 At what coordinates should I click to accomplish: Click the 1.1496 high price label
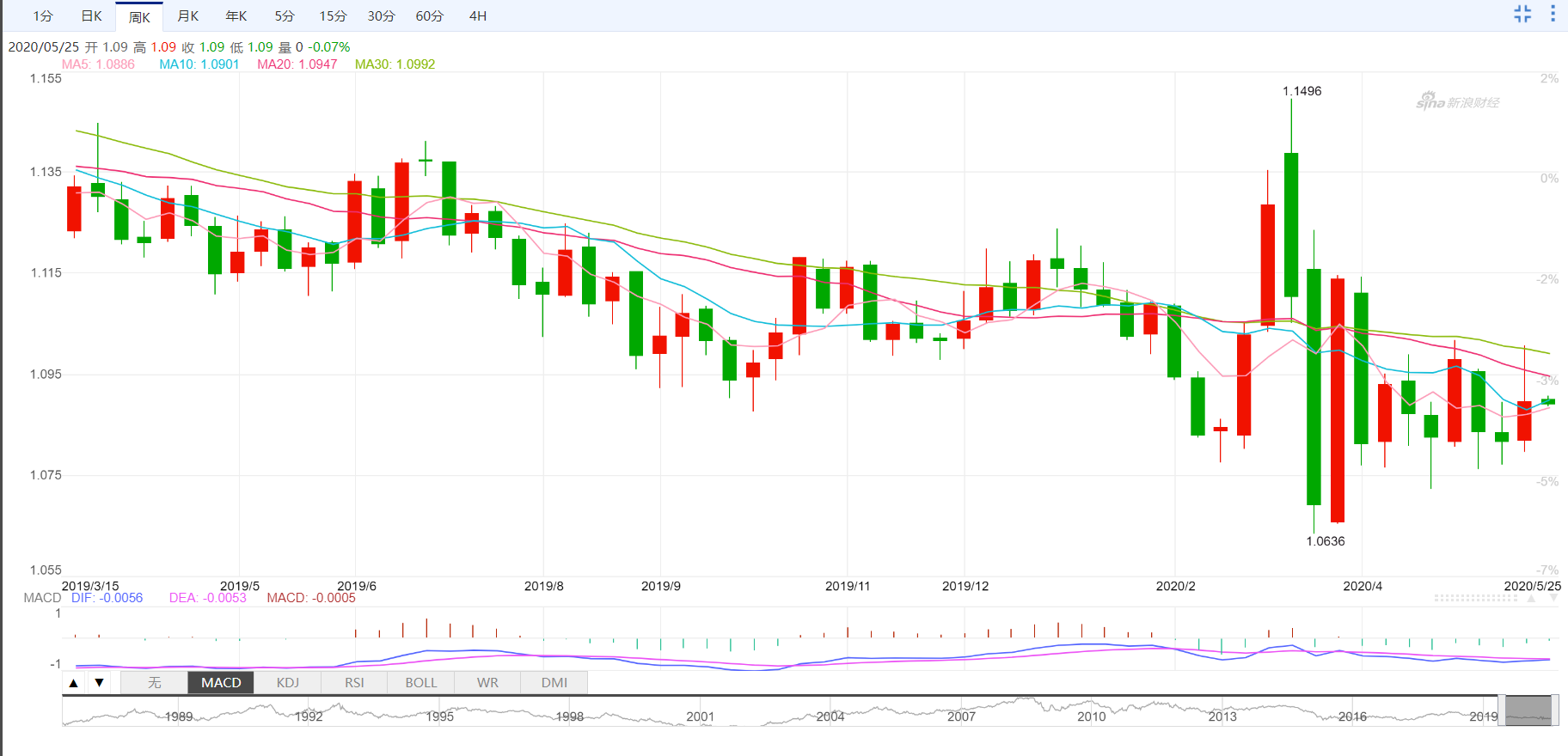(x=1302, y=91)
